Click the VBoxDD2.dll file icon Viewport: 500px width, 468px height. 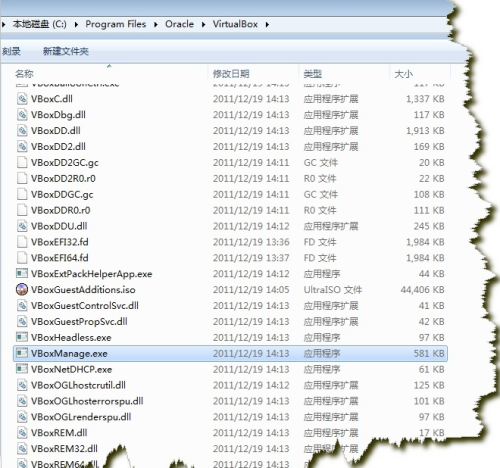click(x=22, y=146)
